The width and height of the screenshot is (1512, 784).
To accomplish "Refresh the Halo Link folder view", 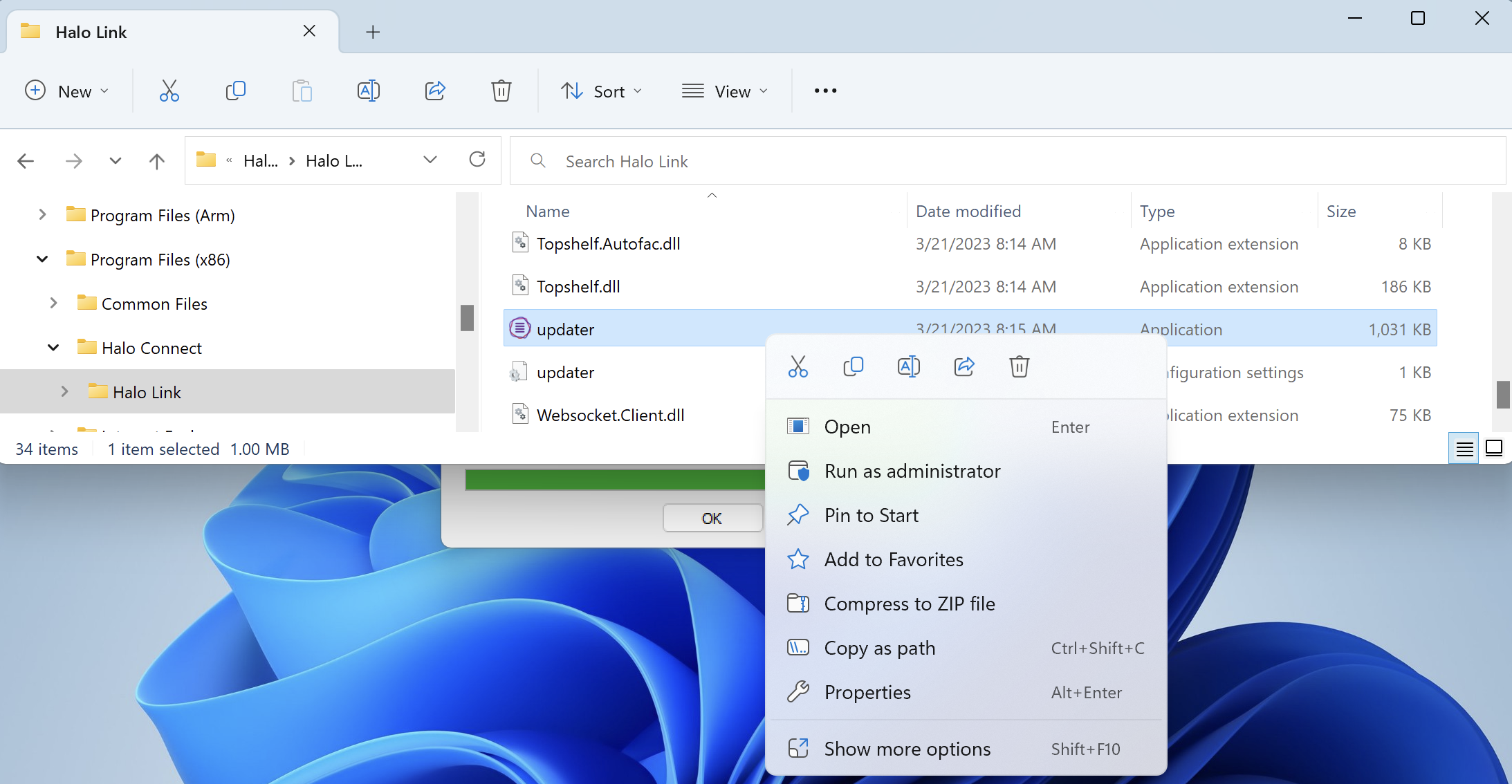I will coord(477,160).
